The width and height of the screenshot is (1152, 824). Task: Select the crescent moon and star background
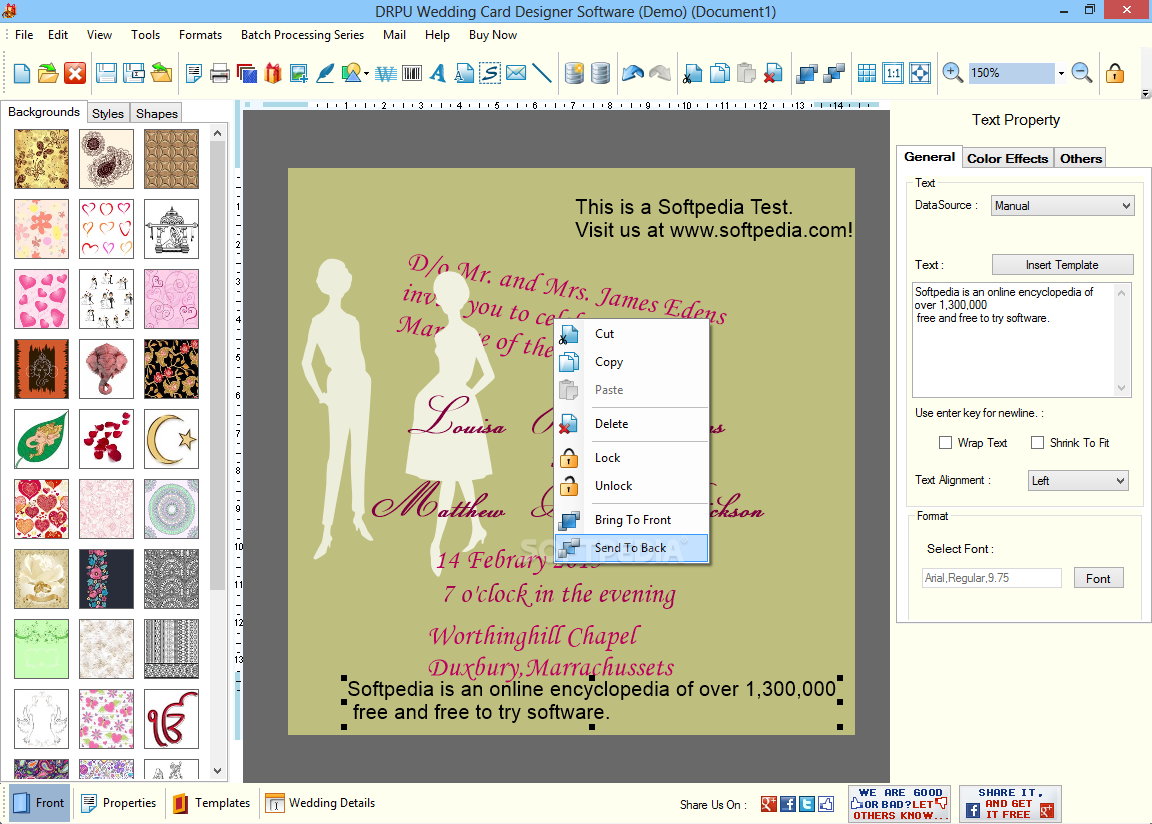[171, 439]
